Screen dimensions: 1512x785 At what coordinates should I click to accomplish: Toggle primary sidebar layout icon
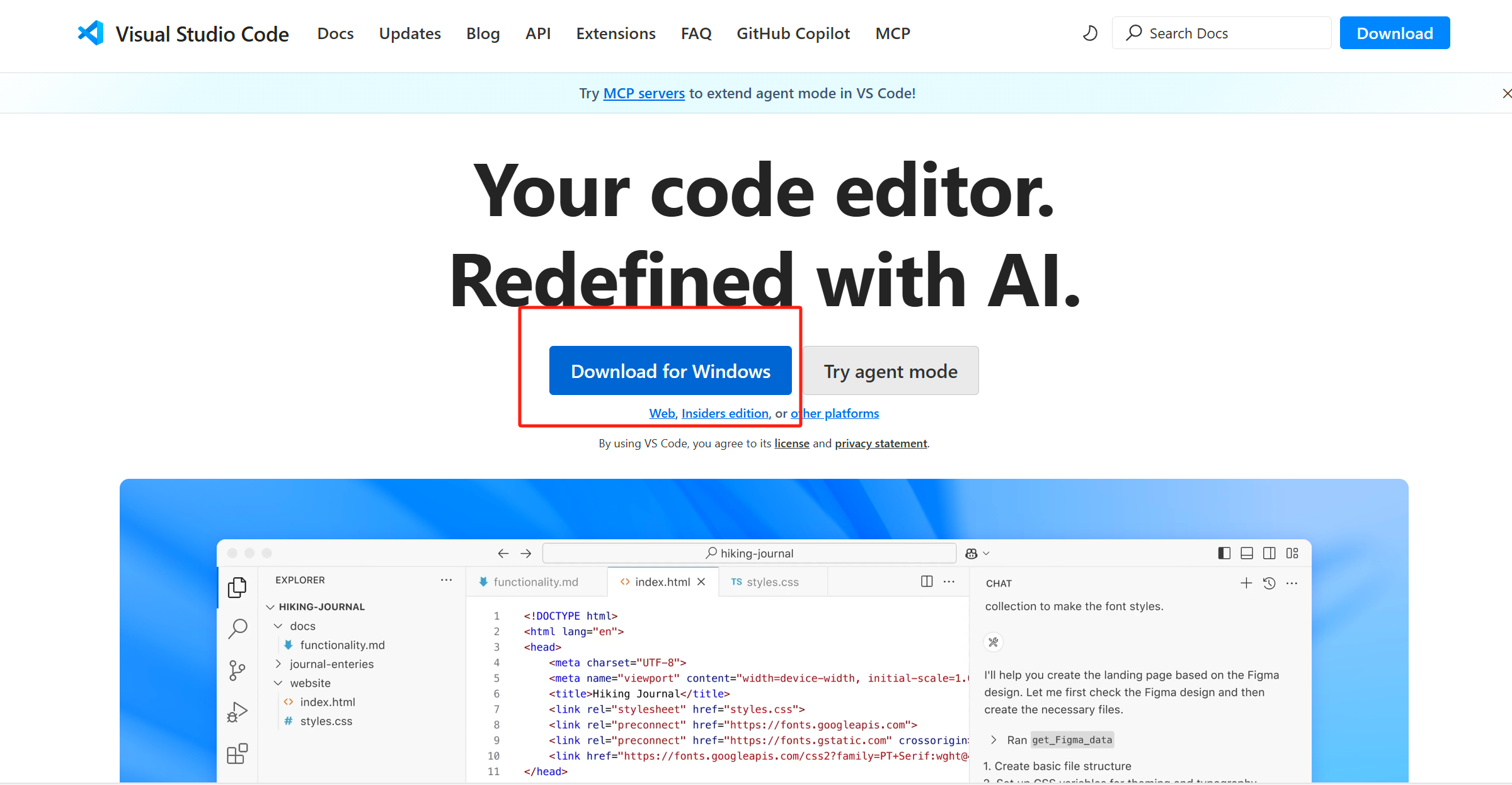click(1224, 553)
